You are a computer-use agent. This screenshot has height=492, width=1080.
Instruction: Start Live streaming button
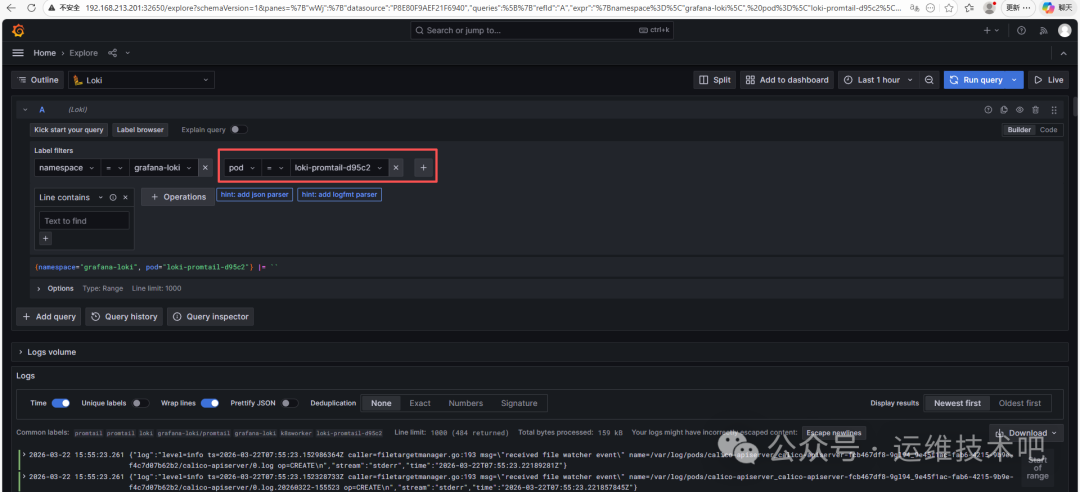pos(1049,80)
